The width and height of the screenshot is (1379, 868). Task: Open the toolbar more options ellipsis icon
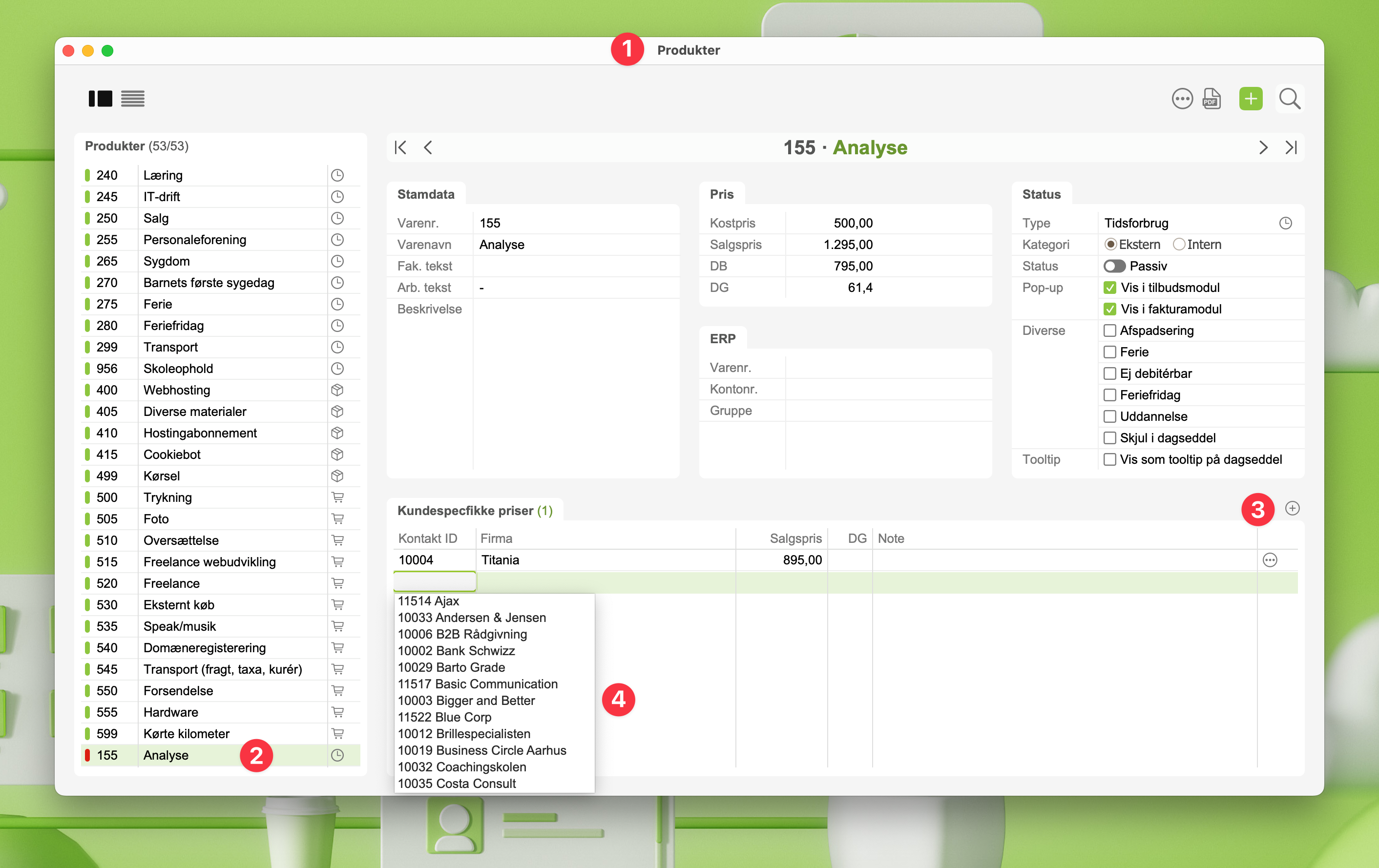1182,99
